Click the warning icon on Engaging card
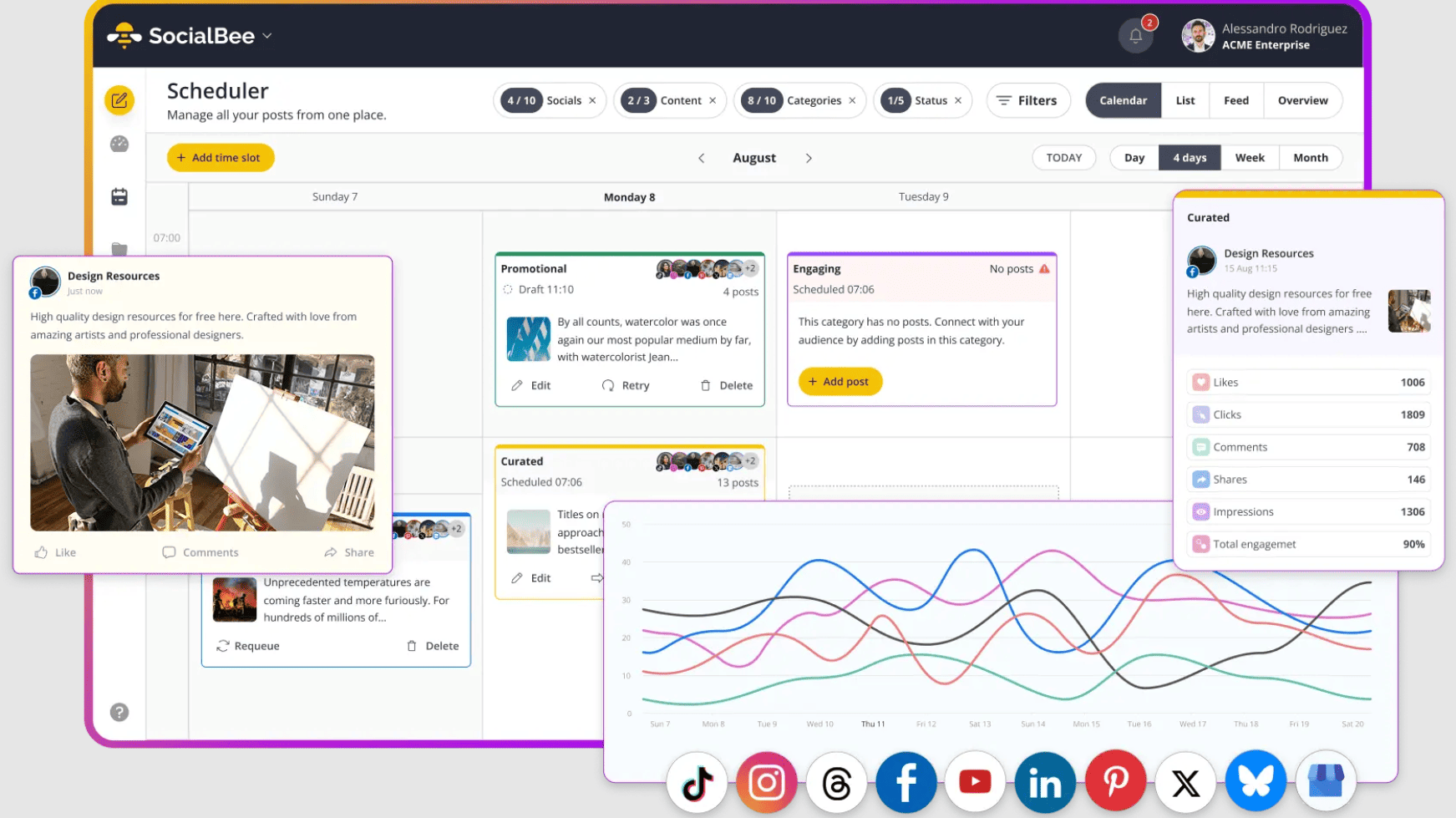The width and height of the screenshot is (1456, 818). 1044,269
